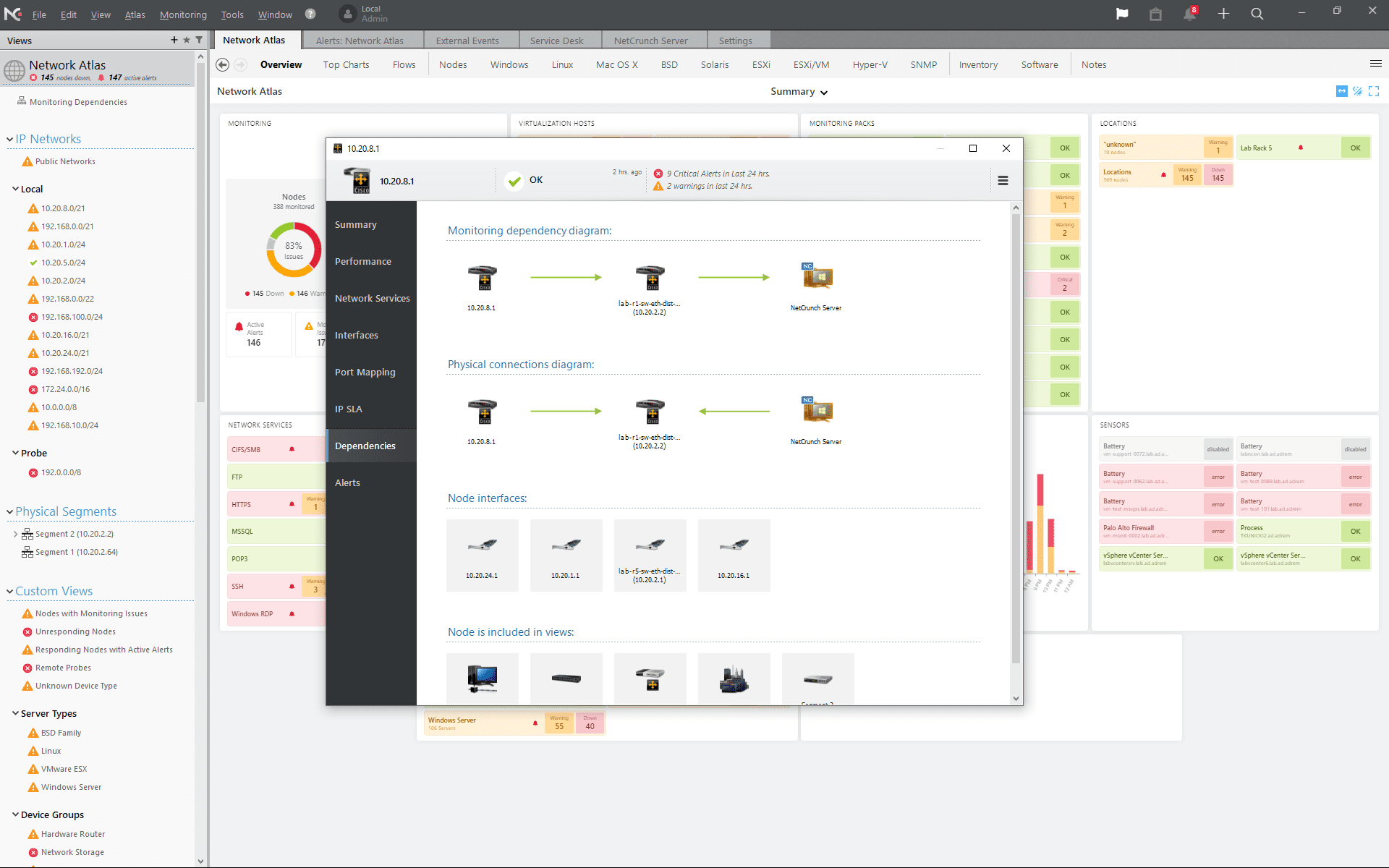Open the Monitoring menu
1389x868 pixels.
click(183, 14)
